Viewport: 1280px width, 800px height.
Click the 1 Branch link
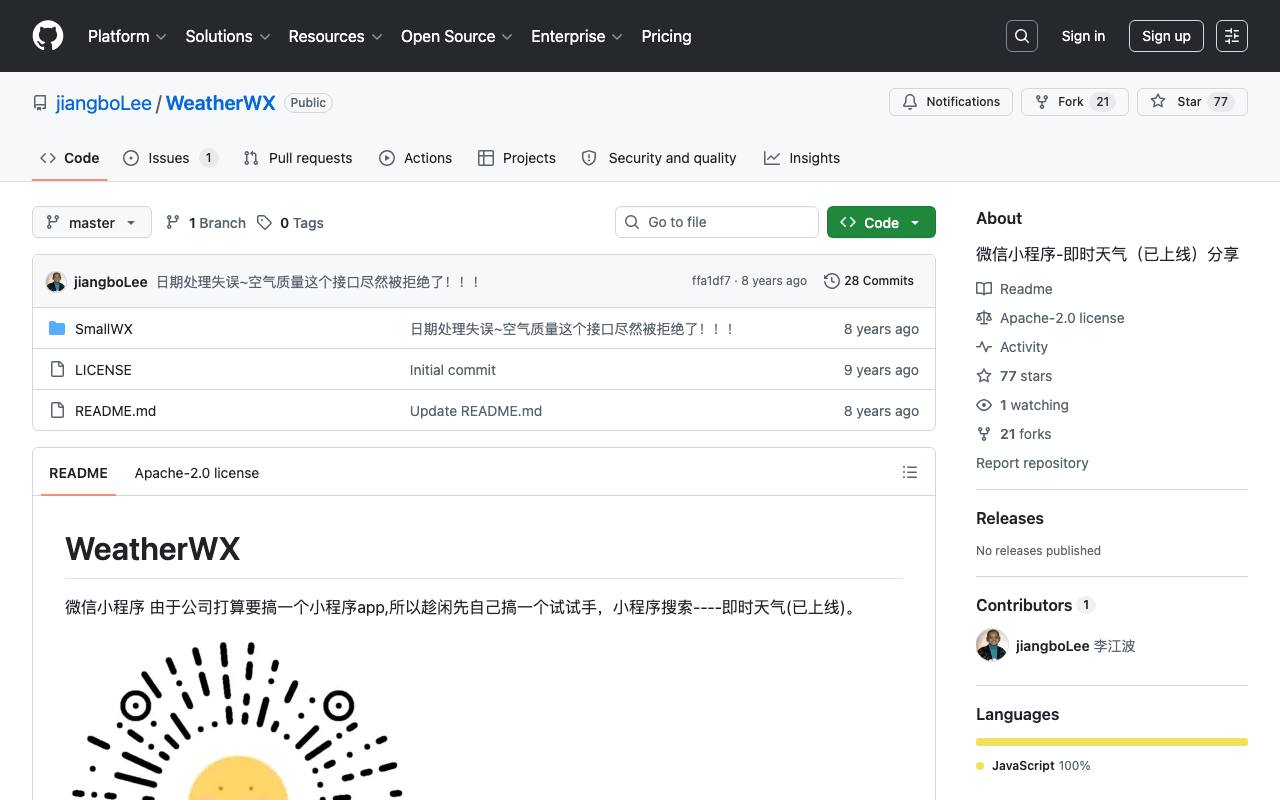(206, 223)
